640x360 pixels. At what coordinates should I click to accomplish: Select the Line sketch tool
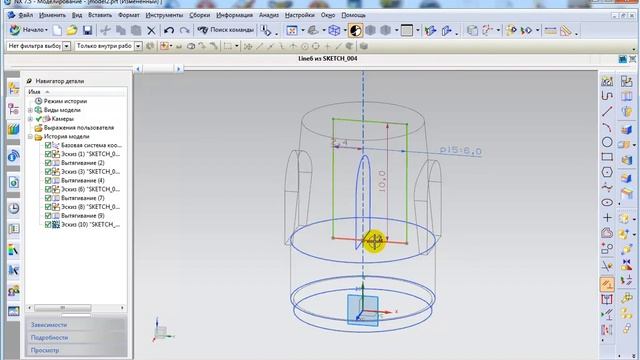[607, 111]
